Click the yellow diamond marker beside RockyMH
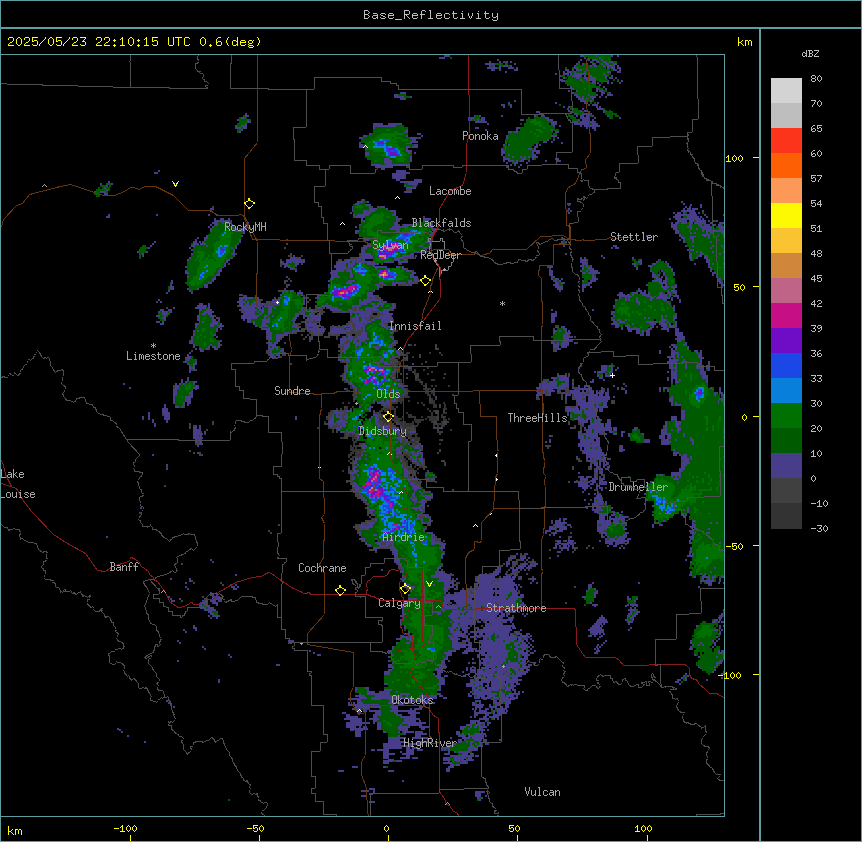 click(x=250, y=204)
